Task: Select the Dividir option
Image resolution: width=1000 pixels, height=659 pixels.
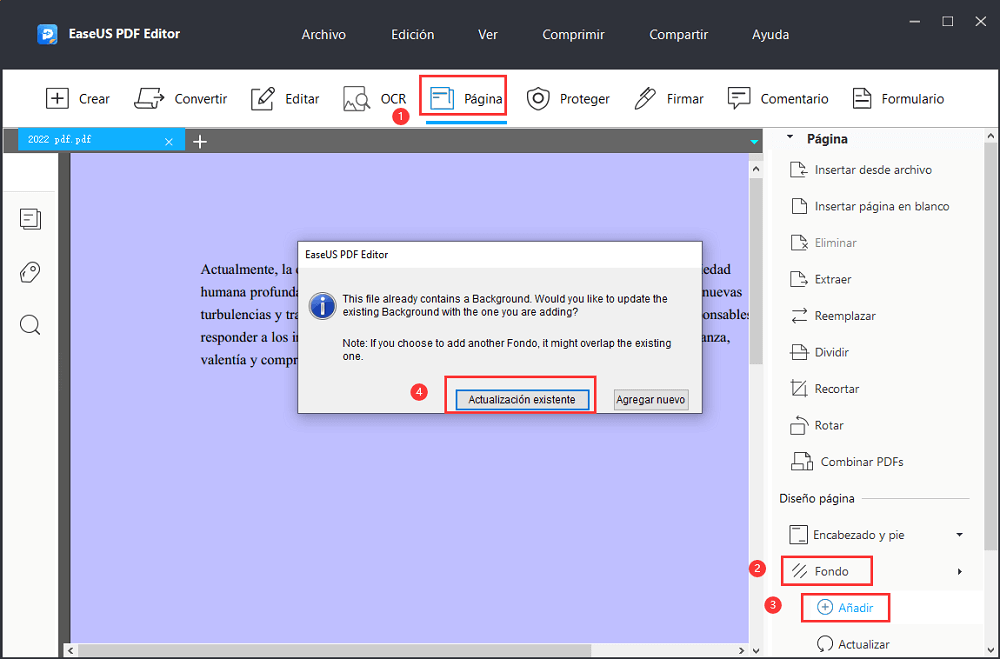Action: click(x=820, y=352)
